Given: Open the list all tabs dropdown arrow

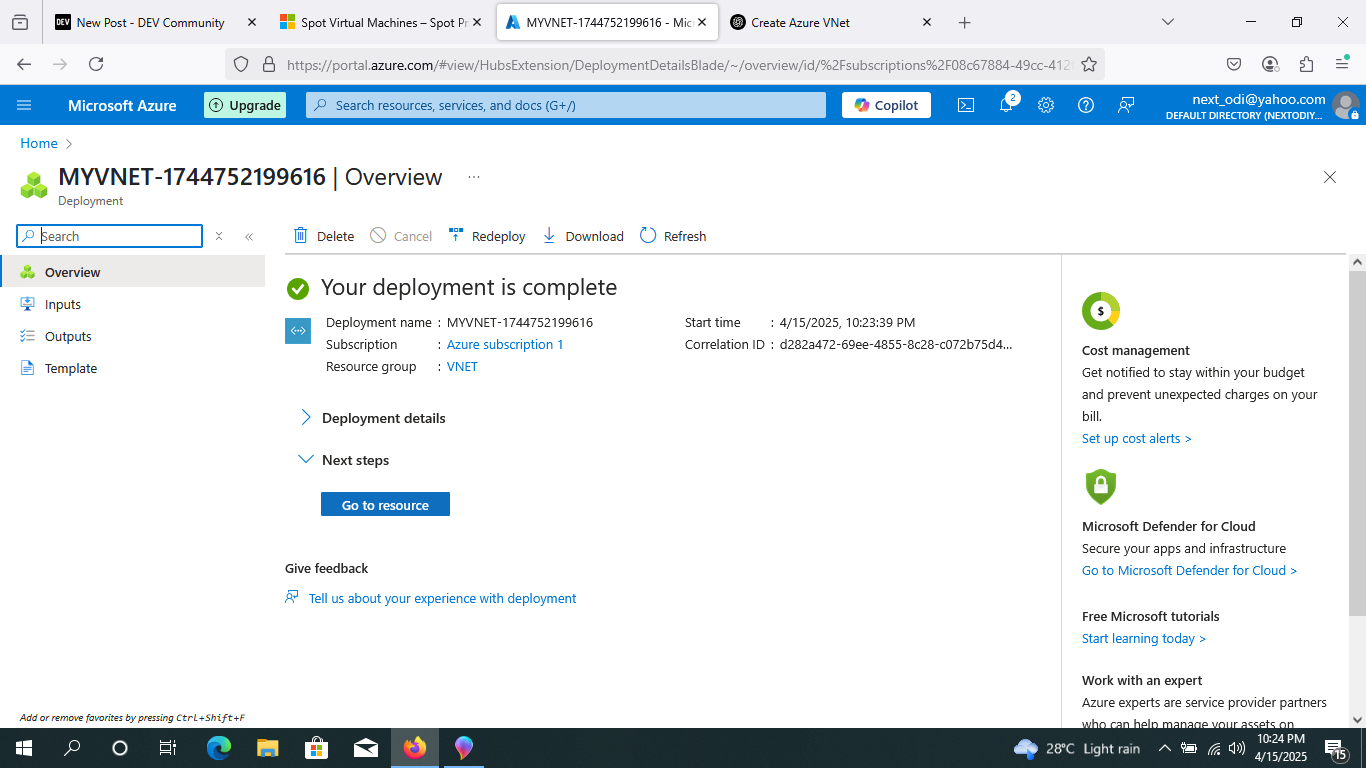Looking at the screenshot, I should [1167, 22].
